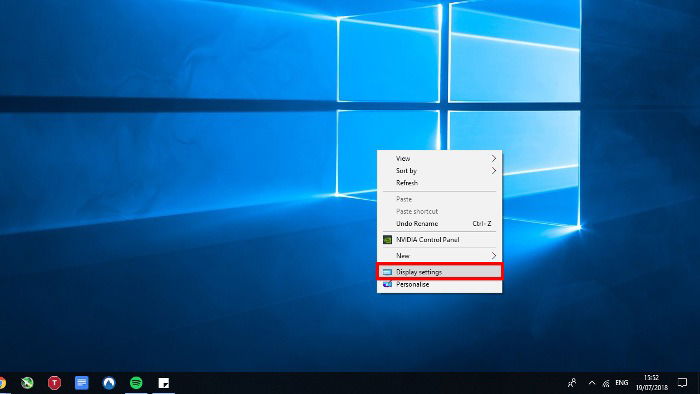
Task: Click the blue circular app icon on taskbar
Action: point(109,383)
